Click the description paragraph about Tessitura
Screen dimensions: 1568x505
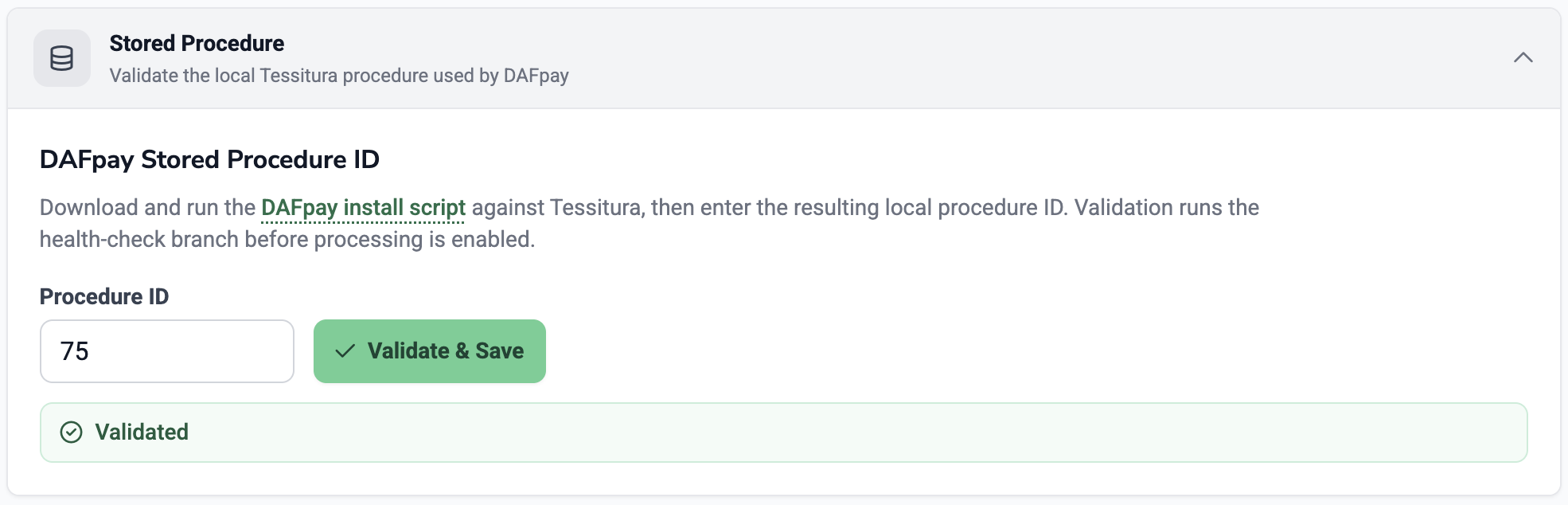pyautogui.click(x=649, y=223)
